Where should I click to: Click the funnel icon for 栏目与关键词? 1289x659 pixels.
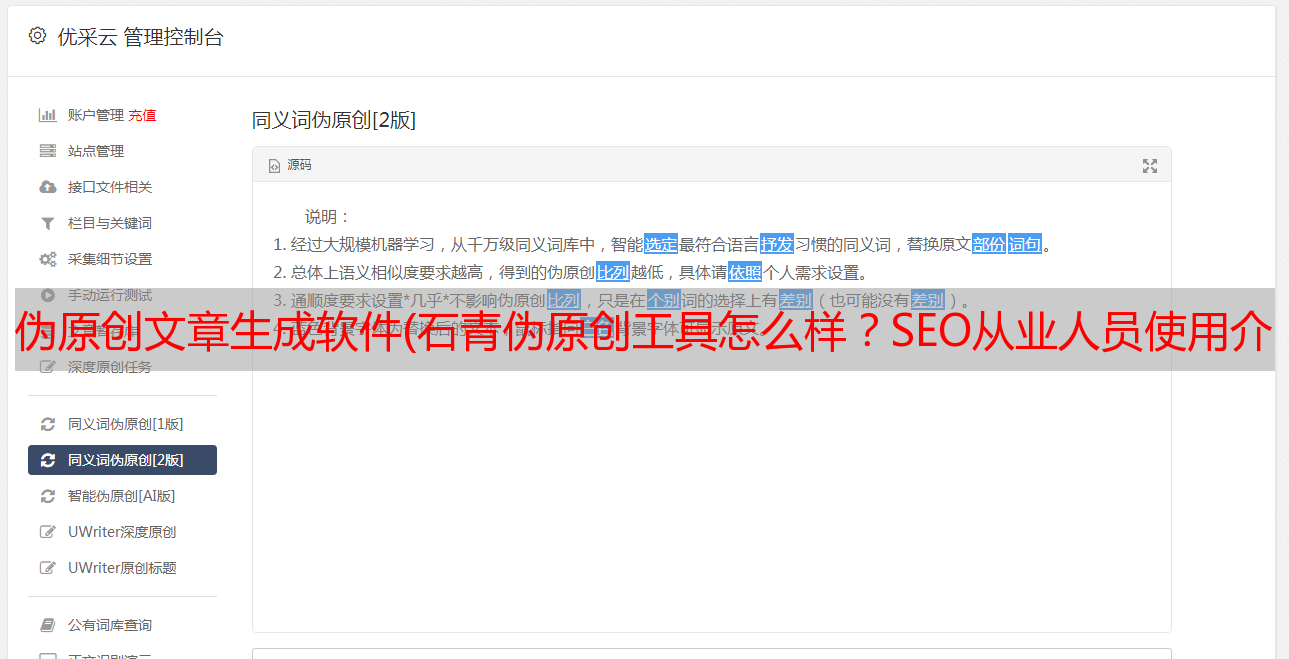click(x=47, y=223)
